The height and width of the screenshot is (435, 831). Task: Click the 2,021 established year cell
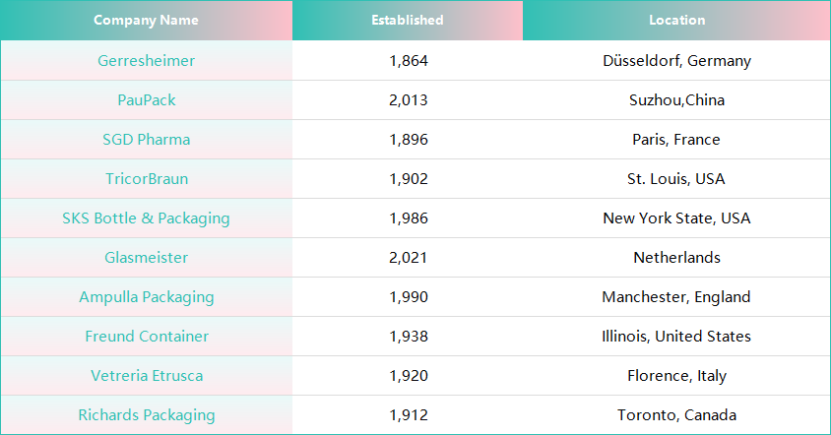pos(408,257)
